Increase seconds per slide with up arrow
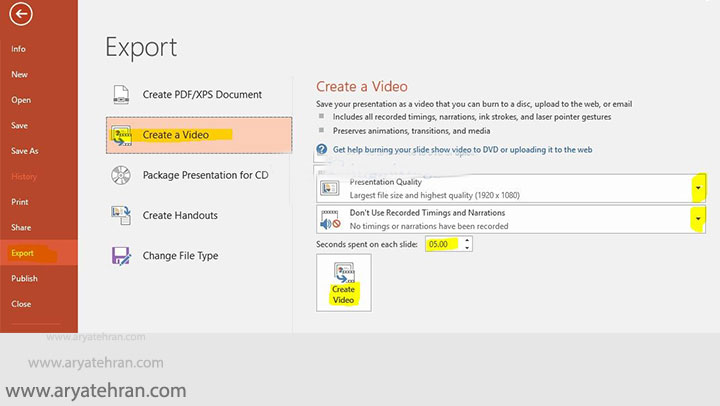The width and height of the screenshot is (720, 406). [x=467, y=241]
